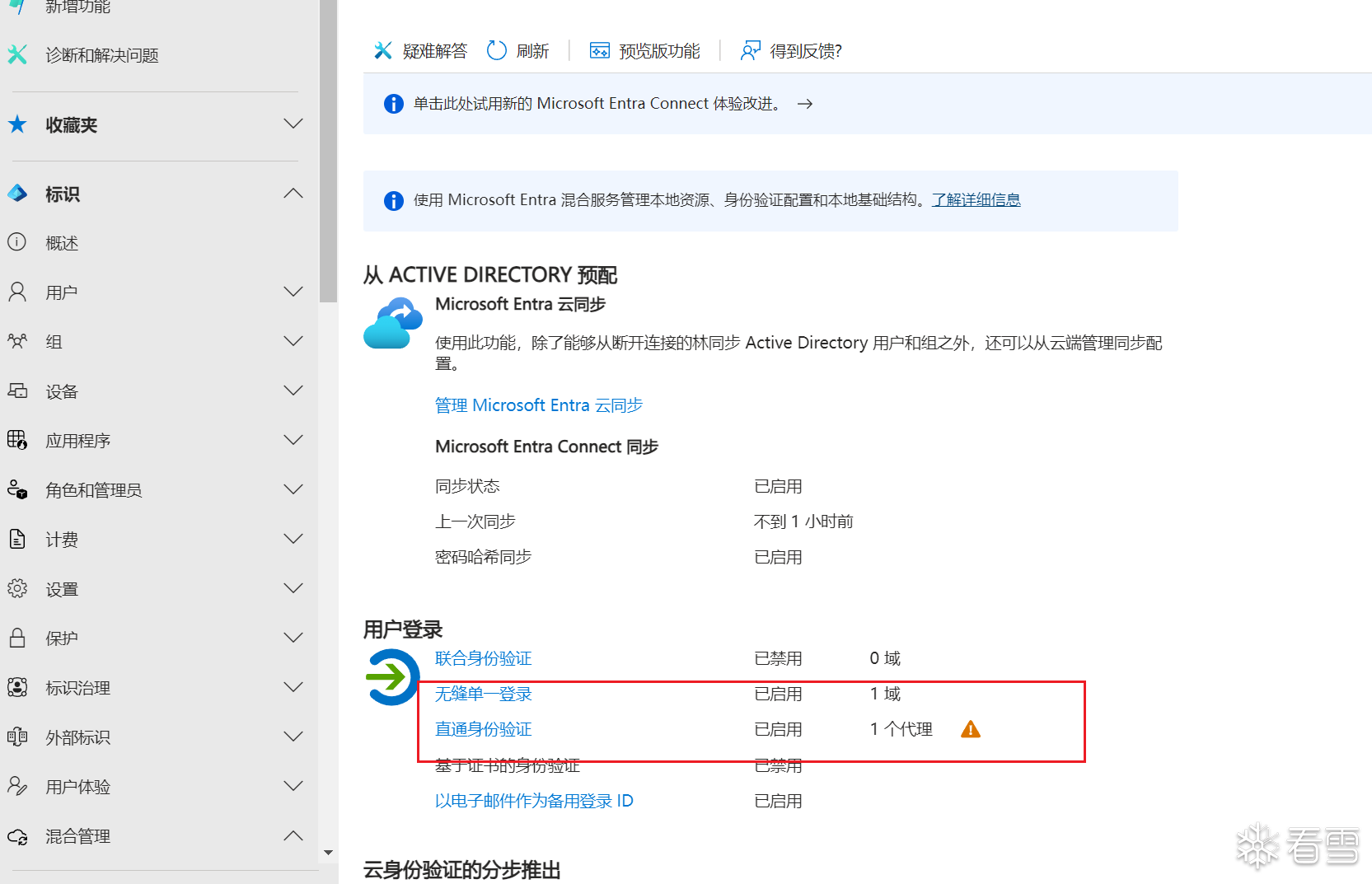Open 概述 in the sidebar
Image resolution: width=1372 pixels, height=884 pixels.
coord(62,243)
